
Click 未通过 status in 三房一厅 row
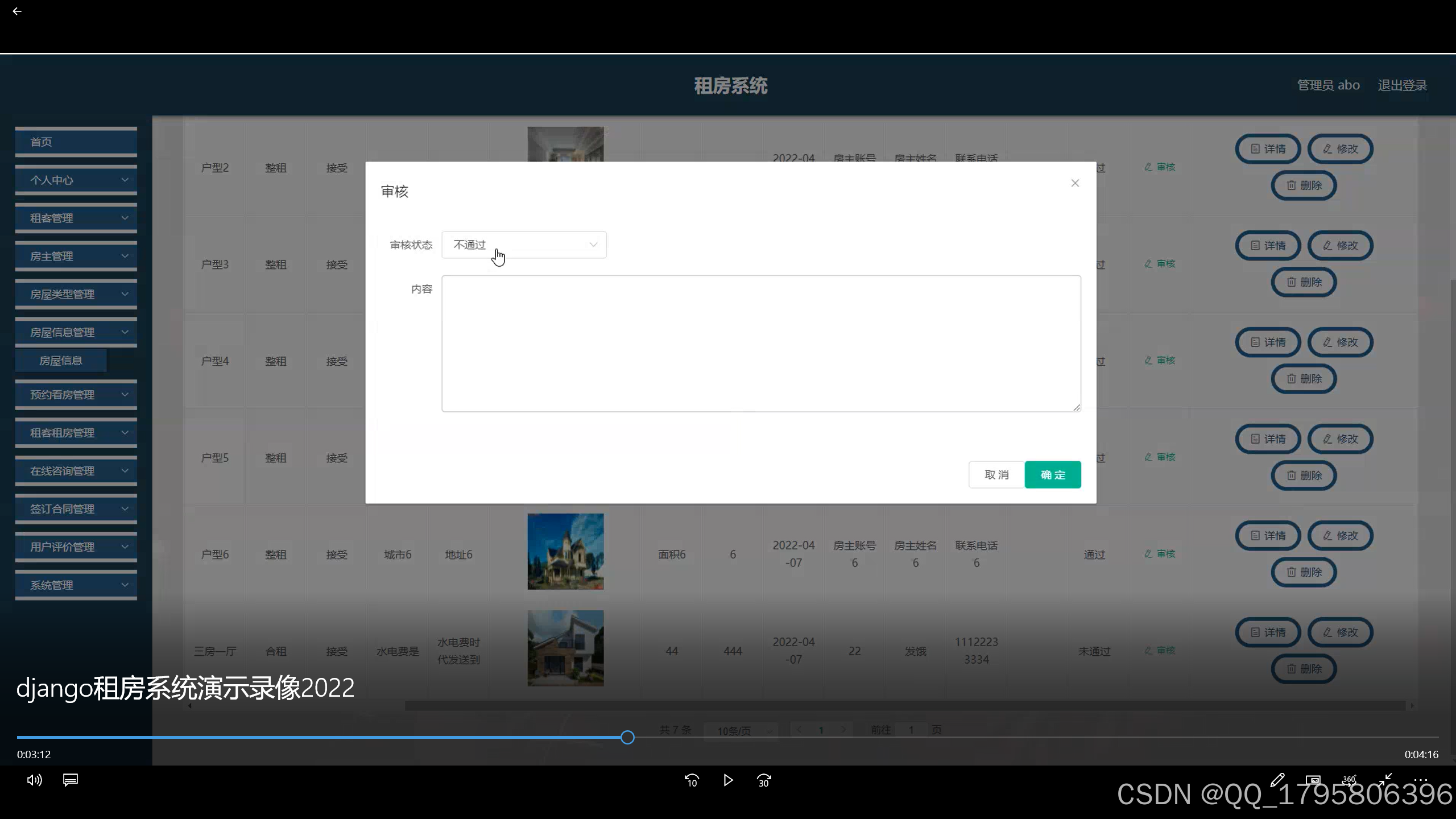click(x=1094, y=651)
